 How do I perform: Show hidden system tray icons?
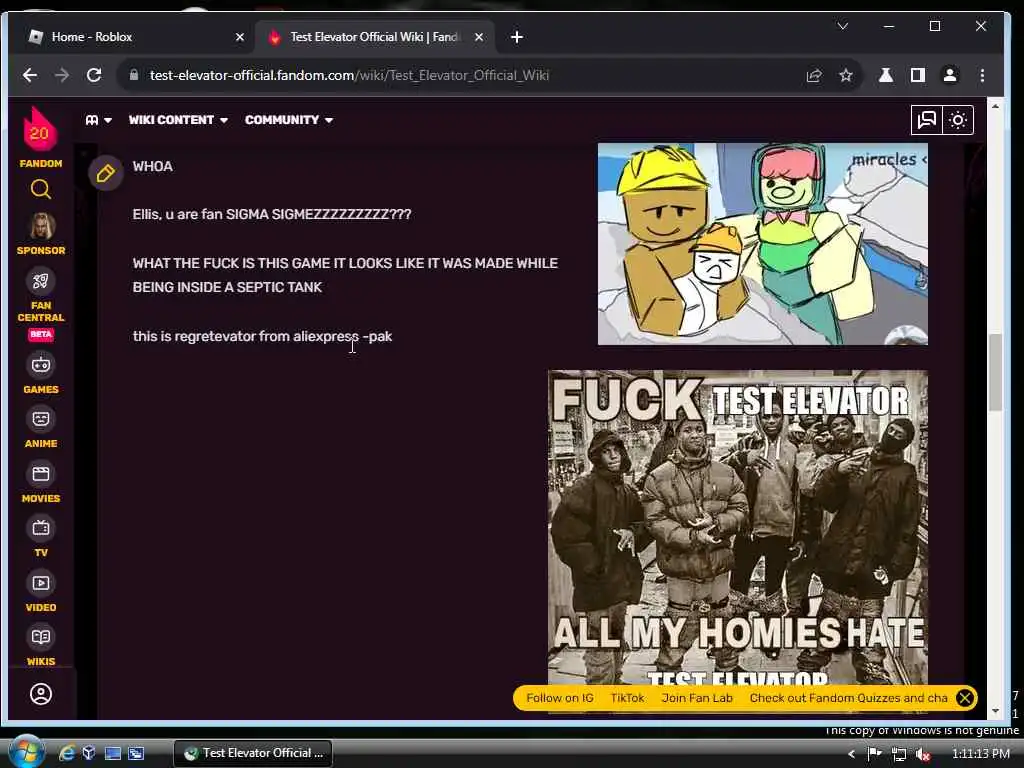851,754
